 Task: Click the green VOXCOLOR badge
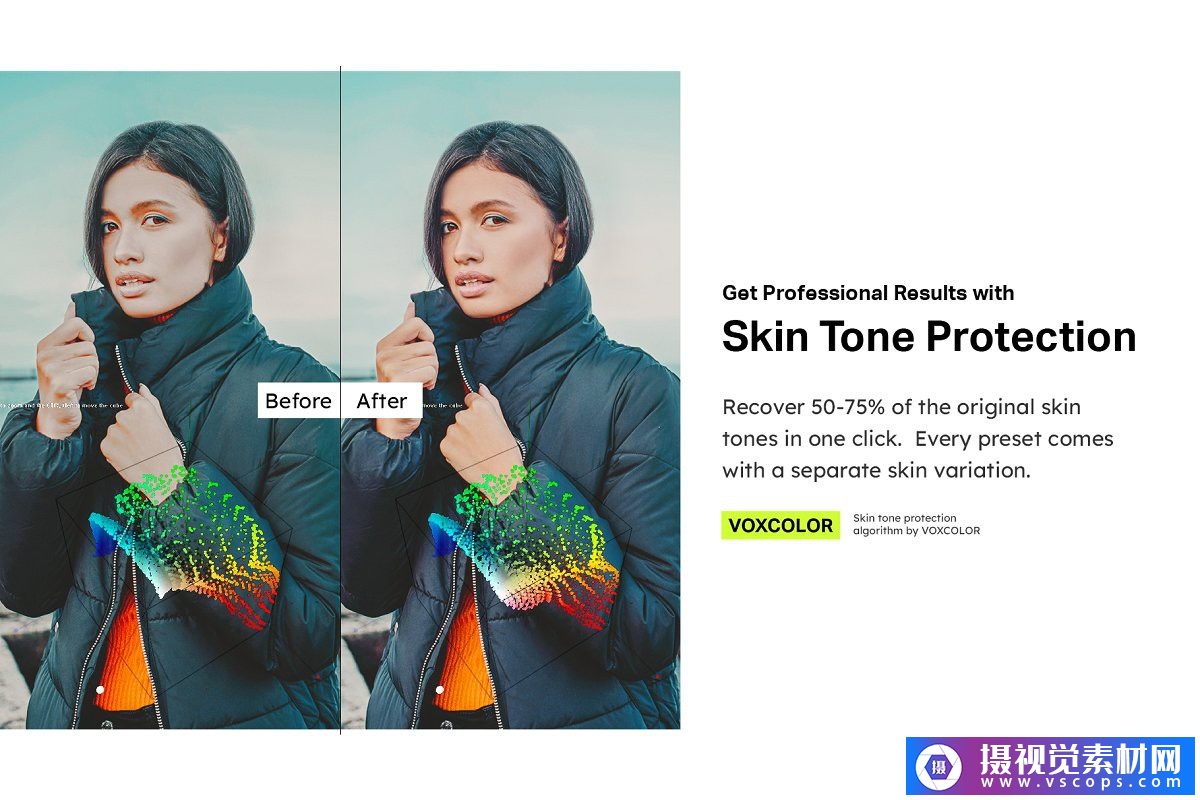(x=781, y=525)
